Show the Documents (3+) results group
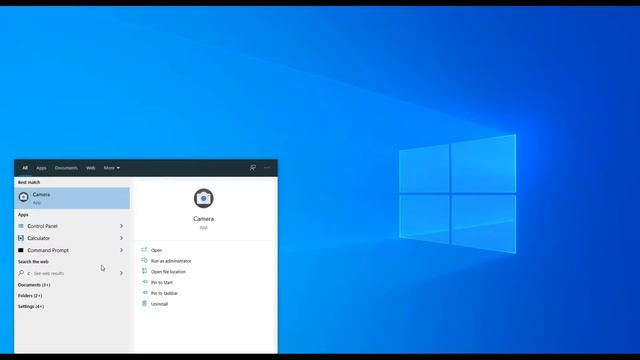The image size is (640, 360). point(34,284)
